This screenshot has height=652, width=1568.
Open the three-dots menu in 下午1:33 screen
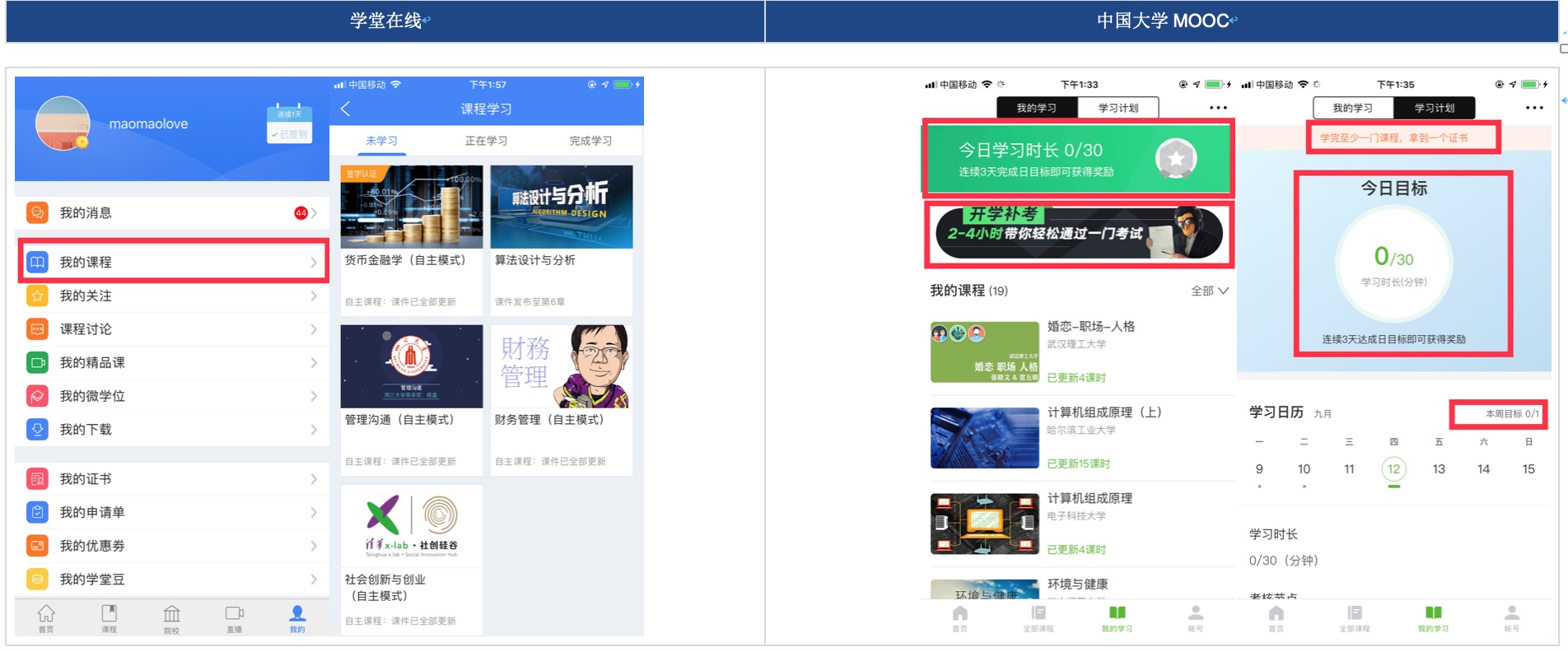[1218, 108]
